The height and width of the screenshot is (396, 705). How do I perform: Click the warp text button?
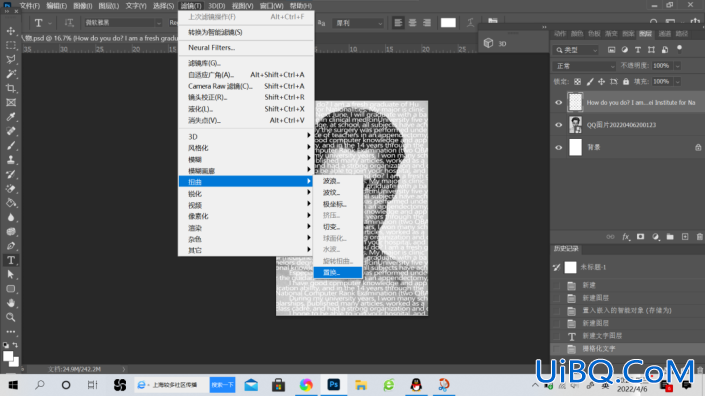point(470,22)
